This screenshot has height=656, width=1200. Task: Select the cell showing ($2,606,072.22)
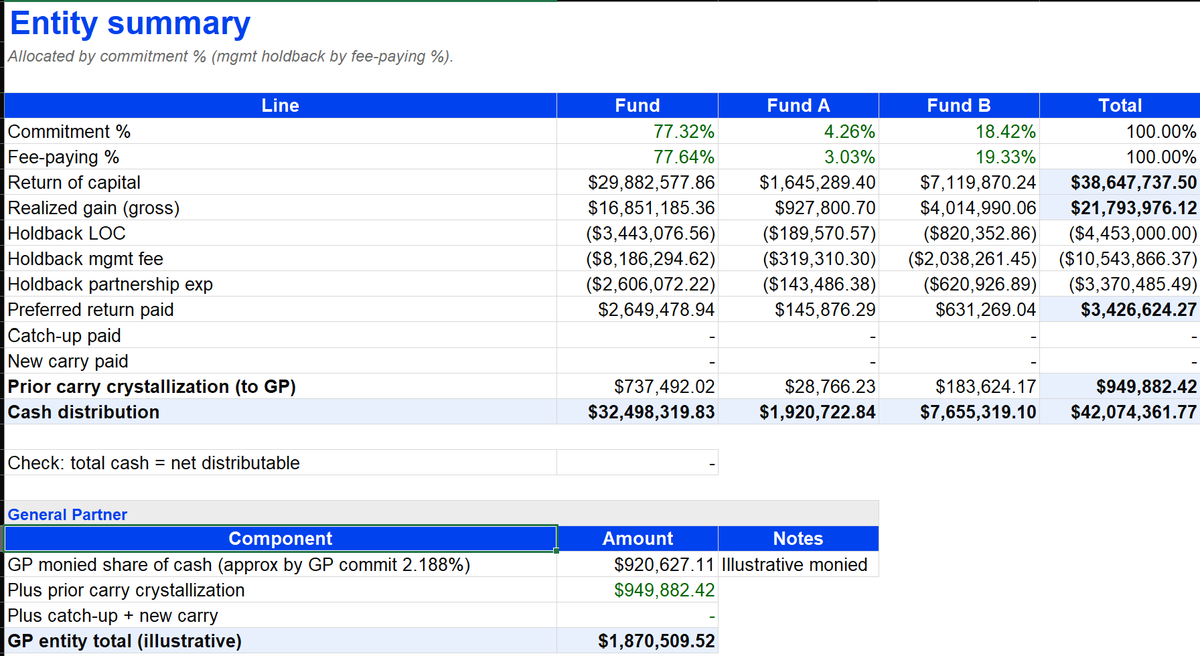click(637, 285)
